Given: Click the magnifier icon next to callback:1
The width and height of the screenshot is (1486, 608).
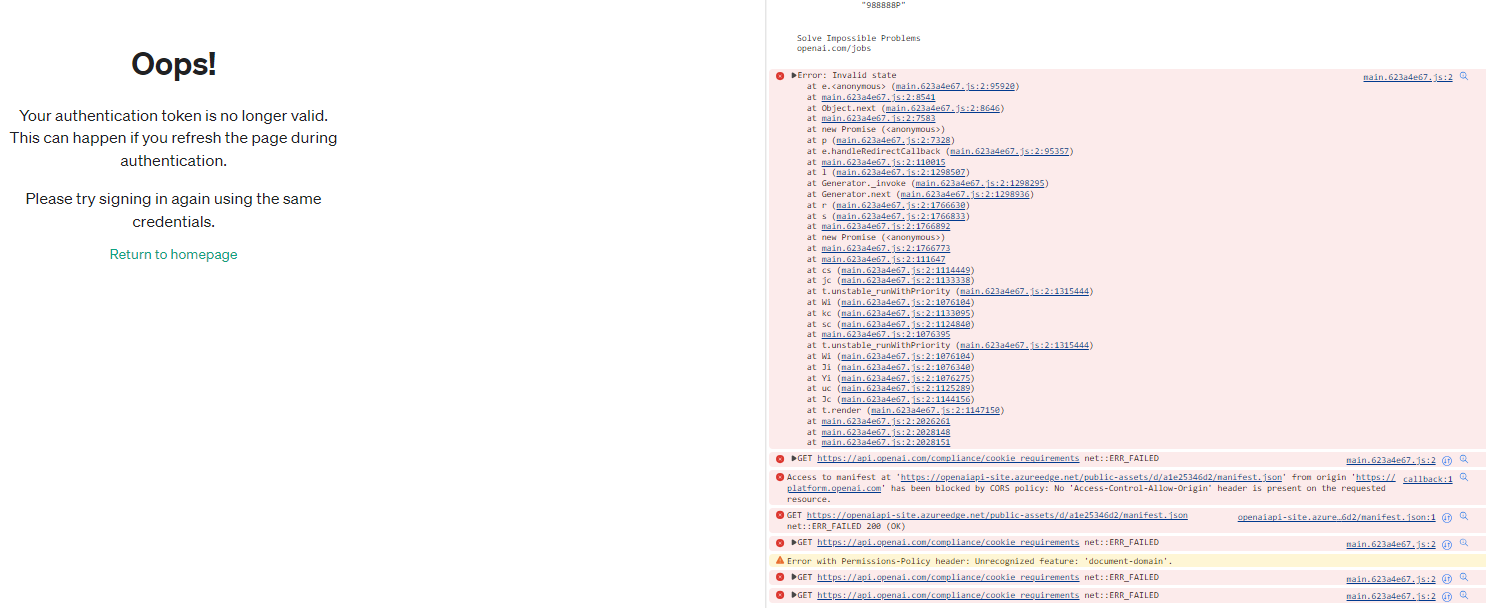Looking at the screenshot, I should (1464, 478).
